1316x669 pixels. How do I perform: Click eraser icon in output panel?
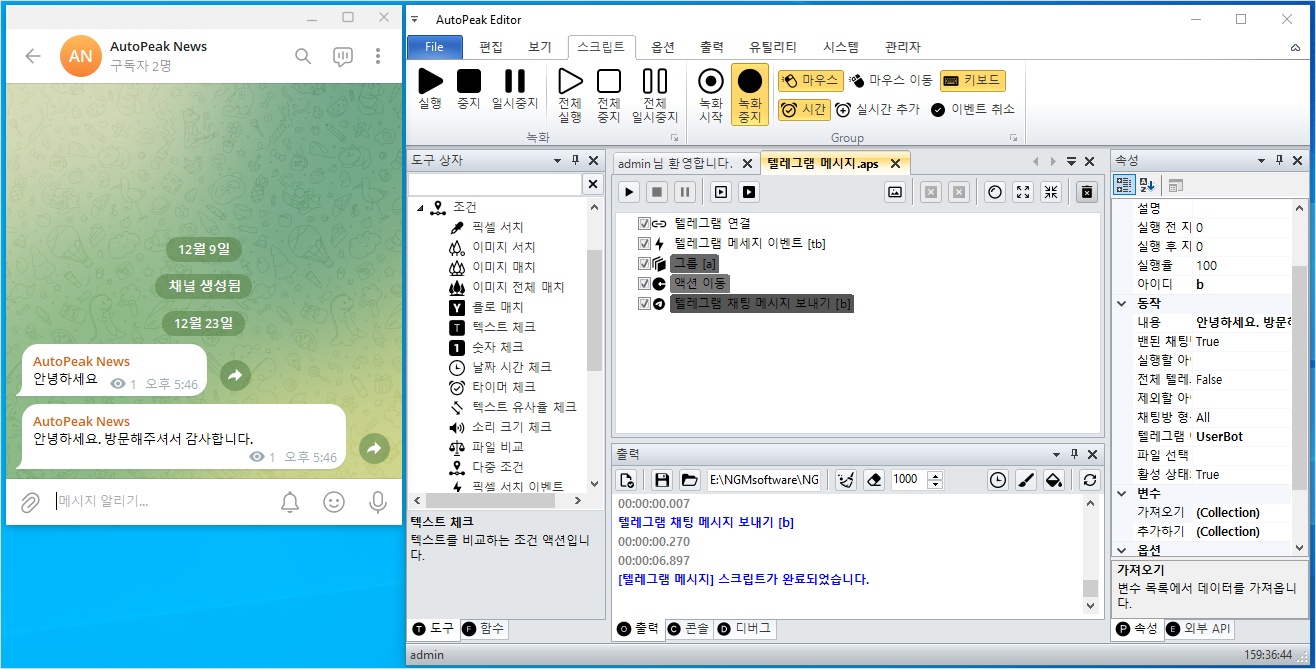[874, 480]
